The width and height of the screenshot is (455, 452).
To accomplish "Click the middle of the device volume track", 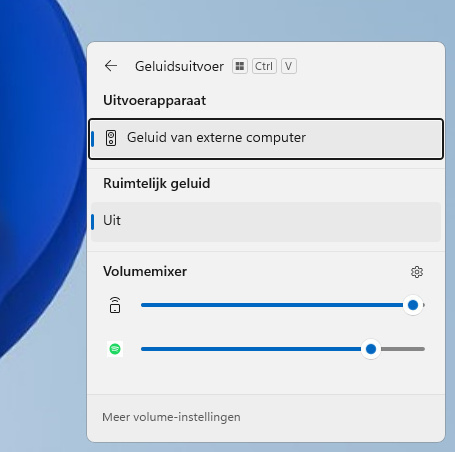I will pyautogui.click(x=283, y=305).
